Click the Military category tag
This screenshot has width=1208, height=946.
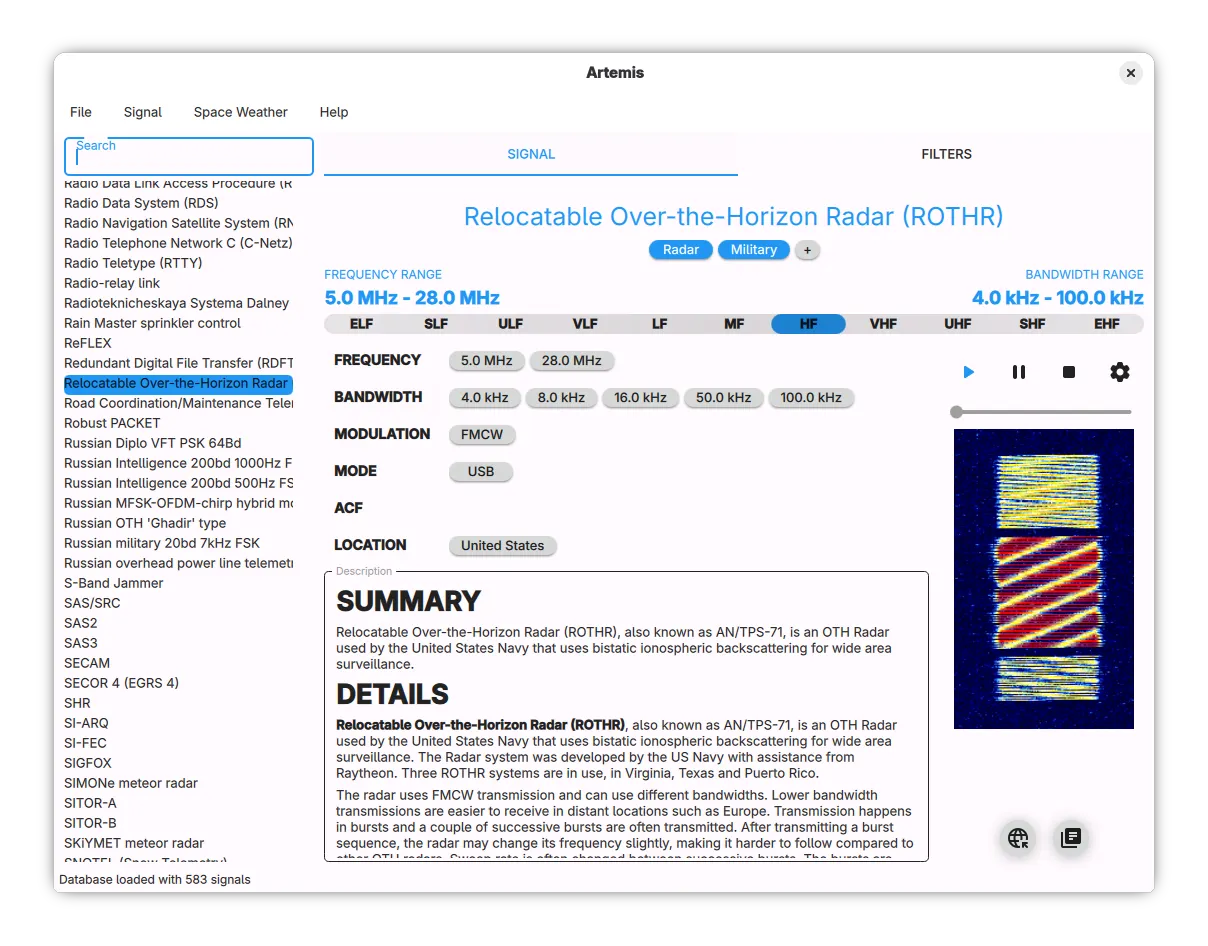[x=754, y=250]
